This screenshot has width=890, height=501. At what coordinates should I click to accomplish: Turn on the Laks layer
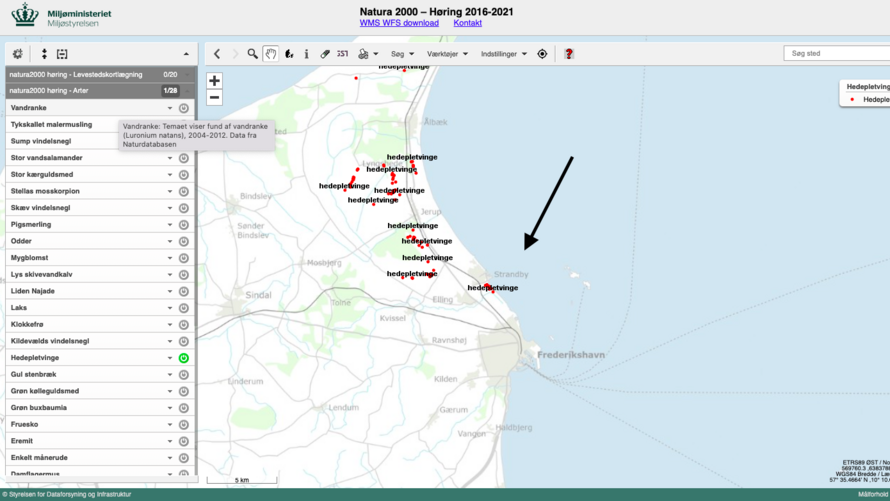[184, 308]
